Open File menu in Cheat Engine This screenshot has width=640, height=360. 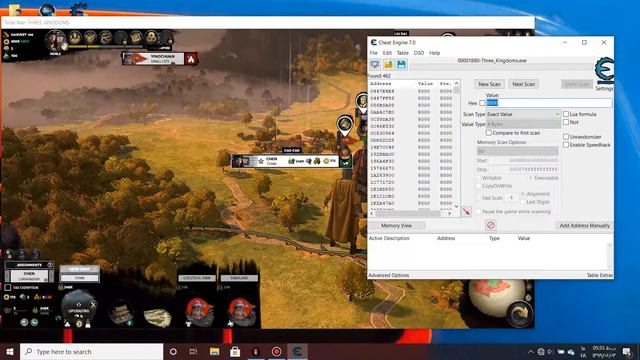374,53
